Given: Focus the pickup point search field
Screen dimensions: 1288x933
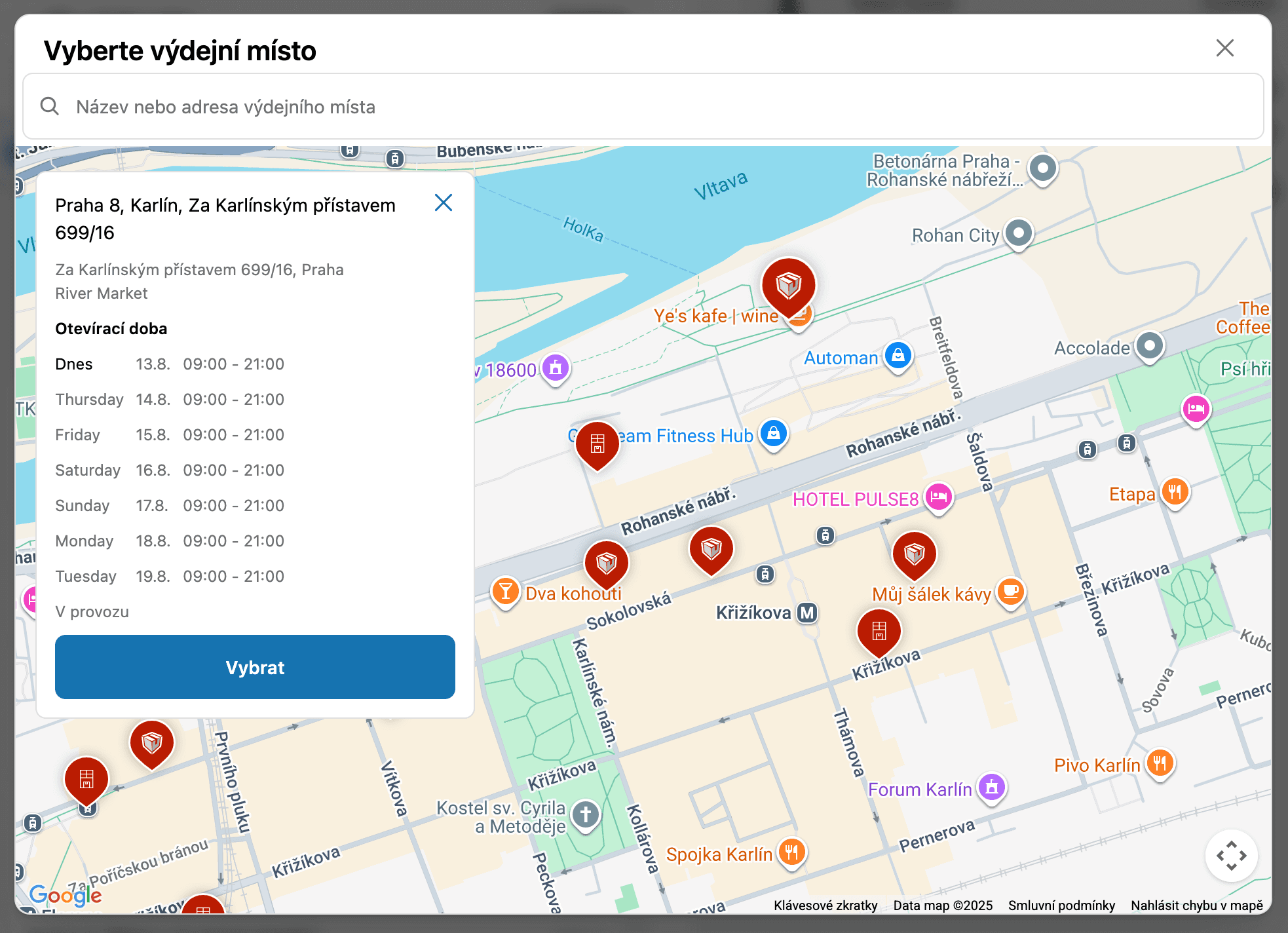Looking at the screenshot, I should tap(642, 107).
